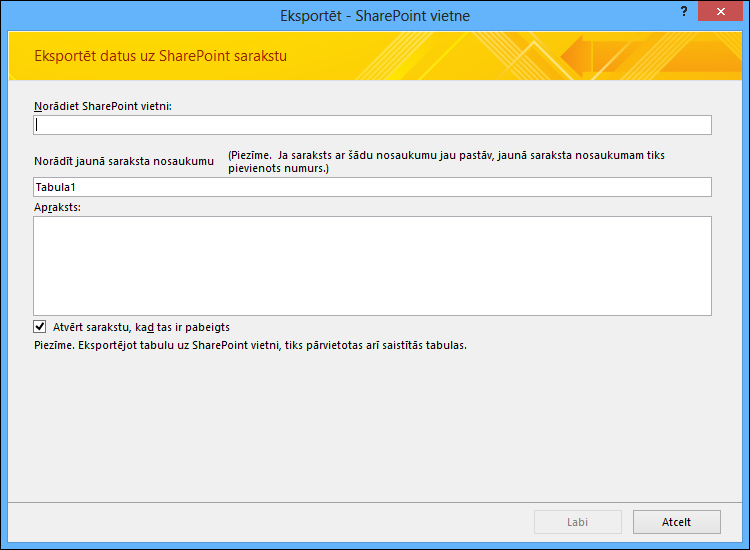Click the help question mark icon
Screen dimensions: 750x550
click(684, 11)
